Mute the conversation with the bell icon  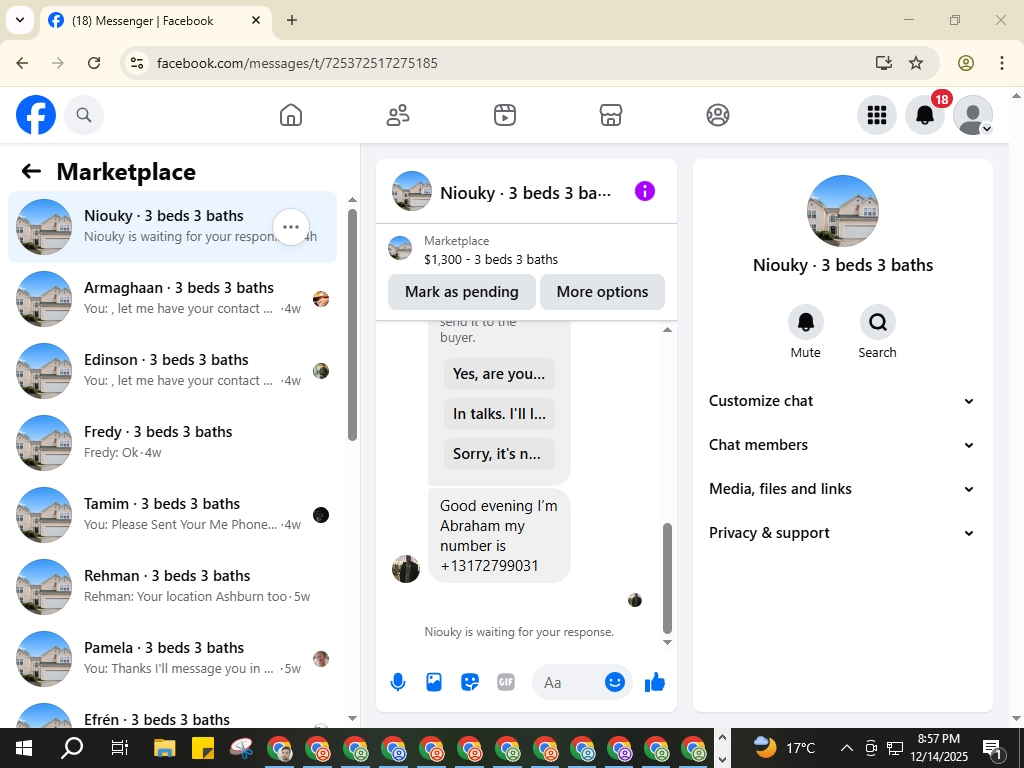806,322
